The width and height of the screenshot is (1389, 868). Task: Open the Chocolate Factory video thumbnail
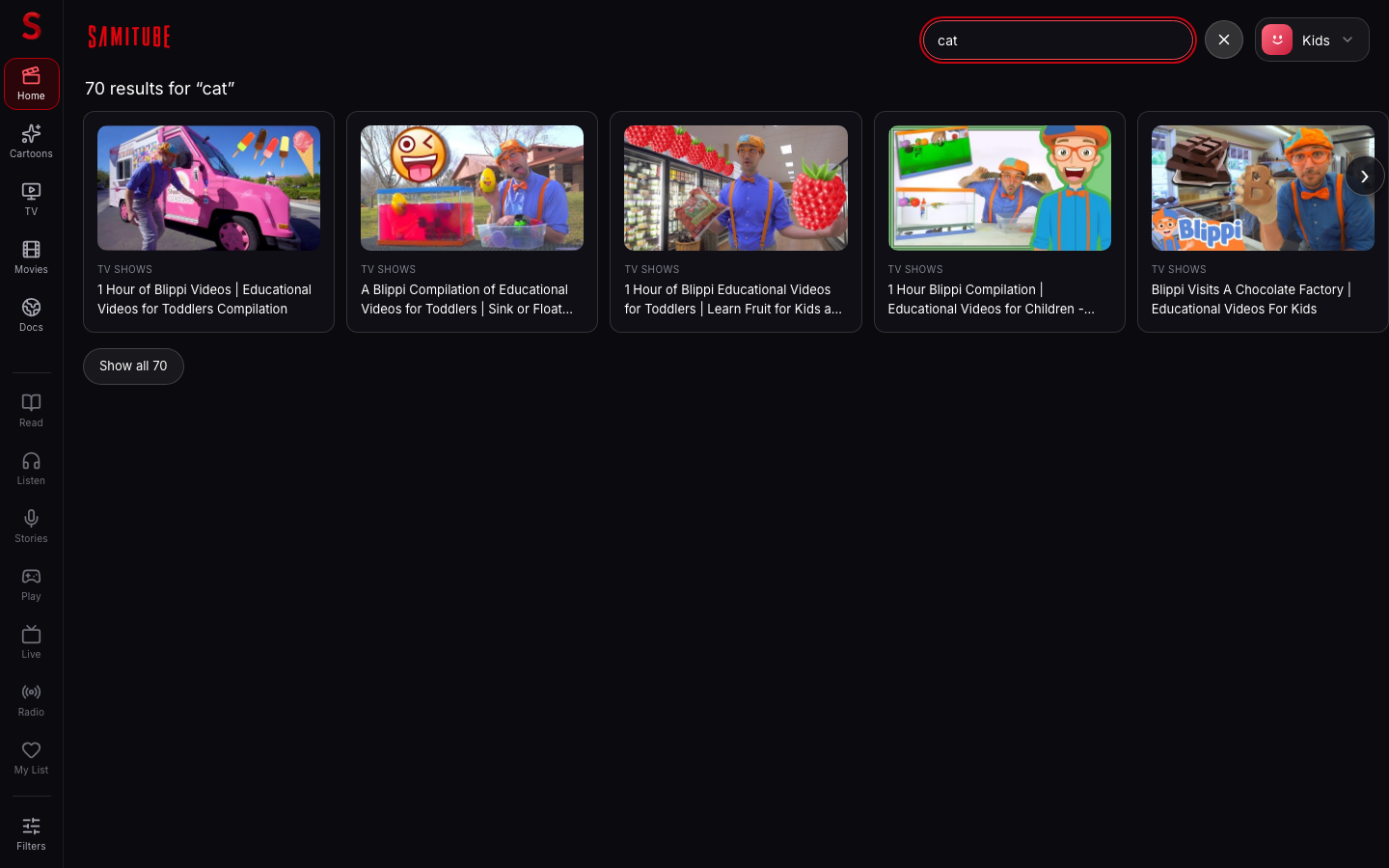pyautogui.click(x=1263, y=188)
